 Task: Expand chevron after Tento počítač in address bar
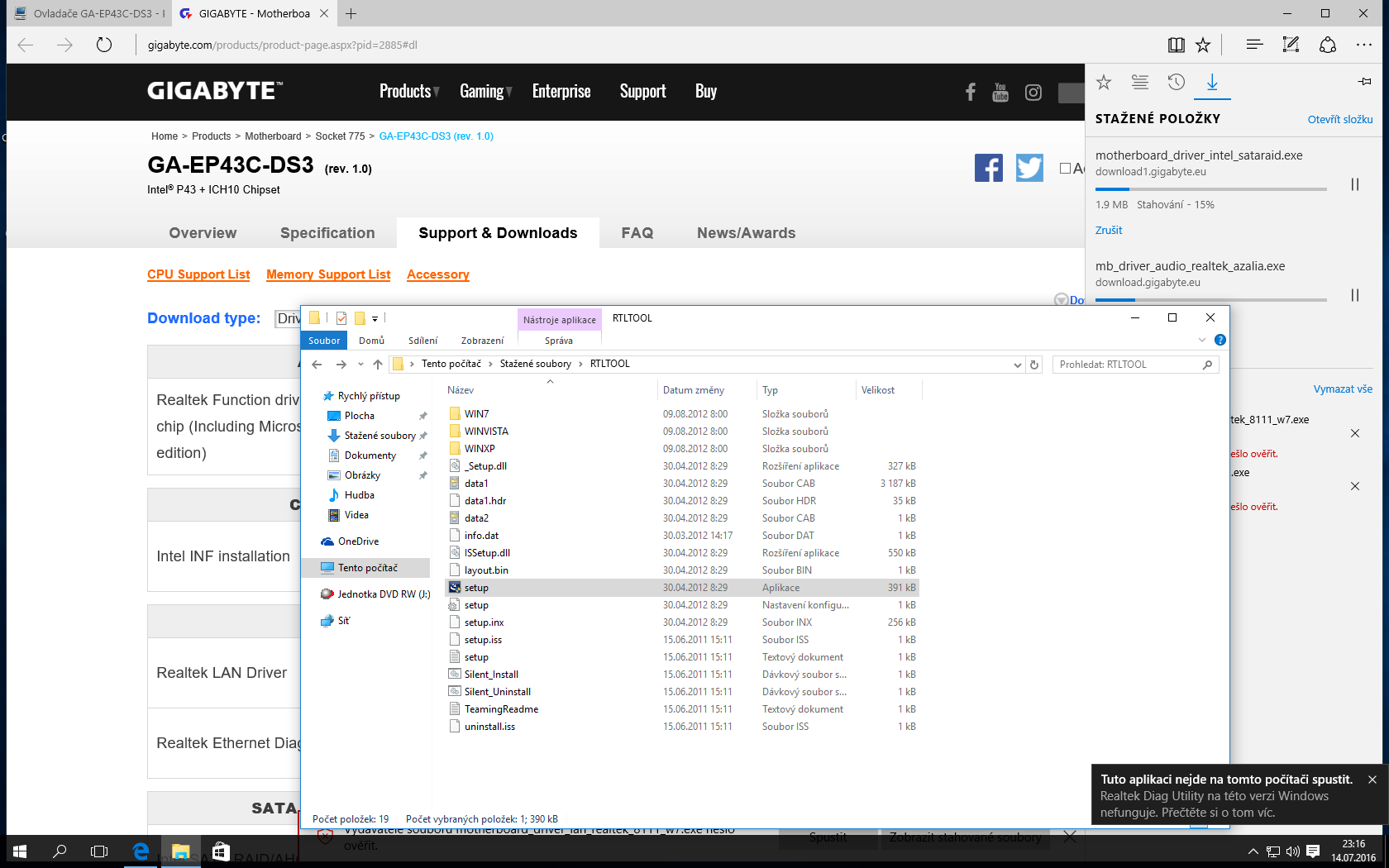coord(490,364)
